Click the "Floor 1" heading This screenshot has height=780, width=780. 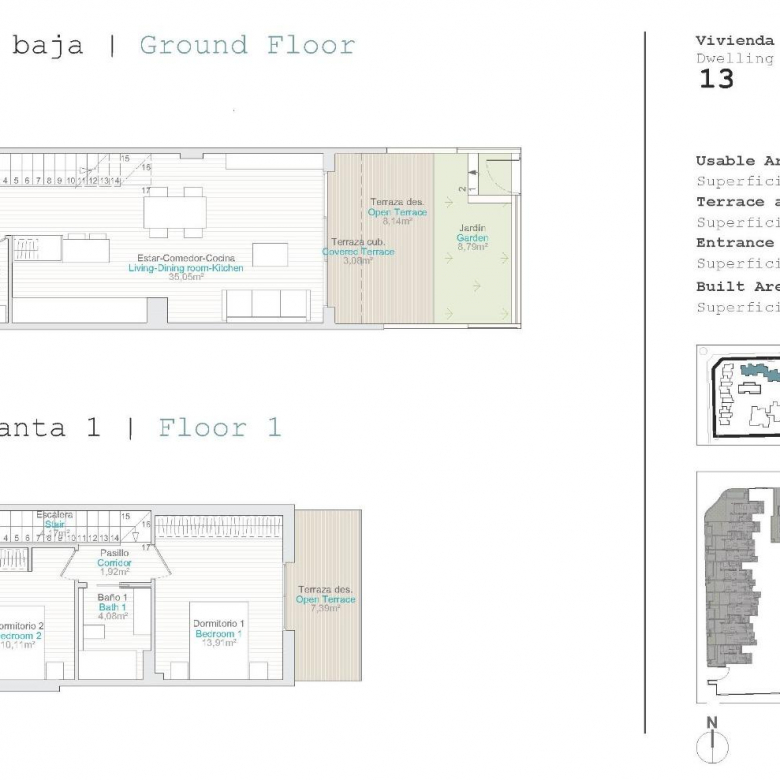(219, 428)
